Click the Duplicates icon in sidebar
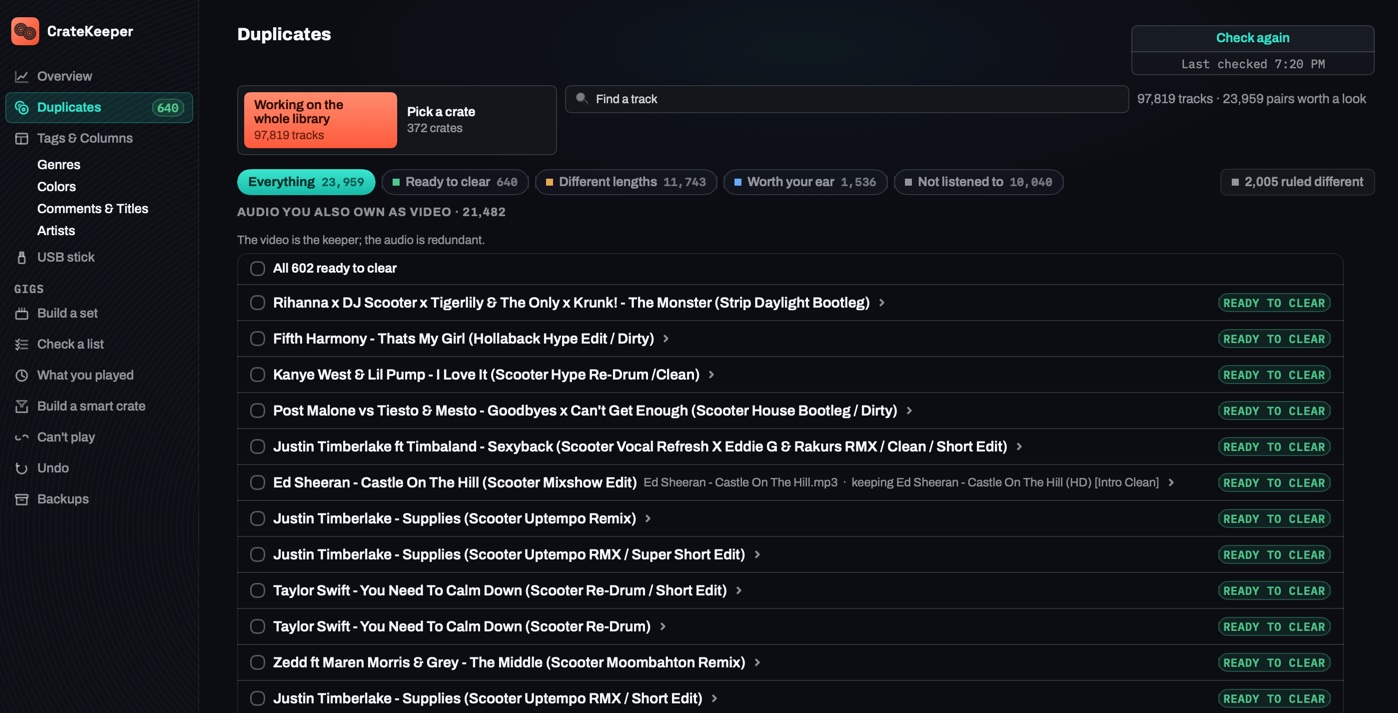This screenshot has height=713, width=1398. tap(21, 107)
